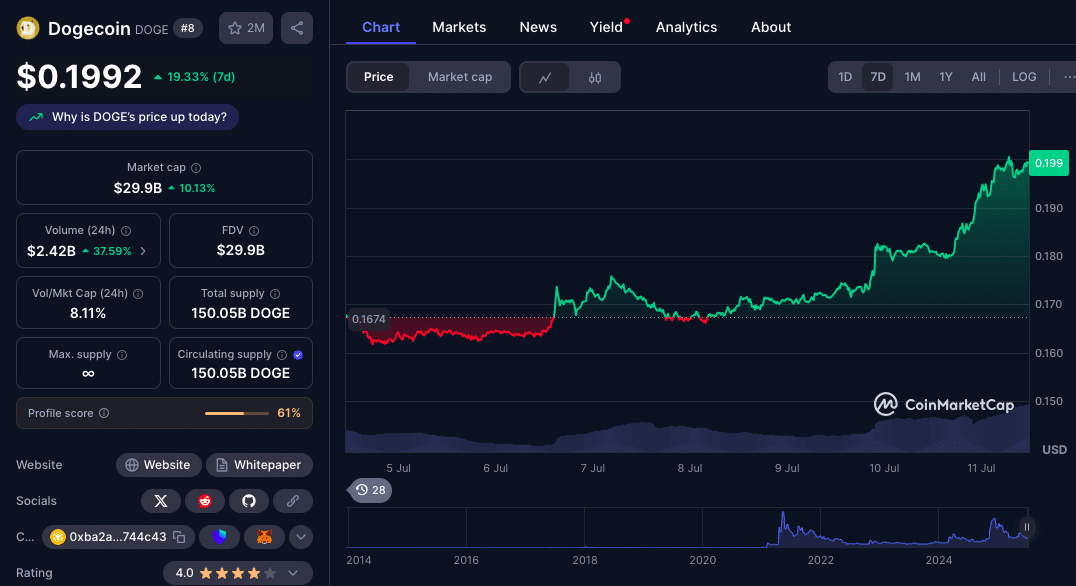Click the Circulating supply info icon
1076x586 pixels.
coord(282,355)
